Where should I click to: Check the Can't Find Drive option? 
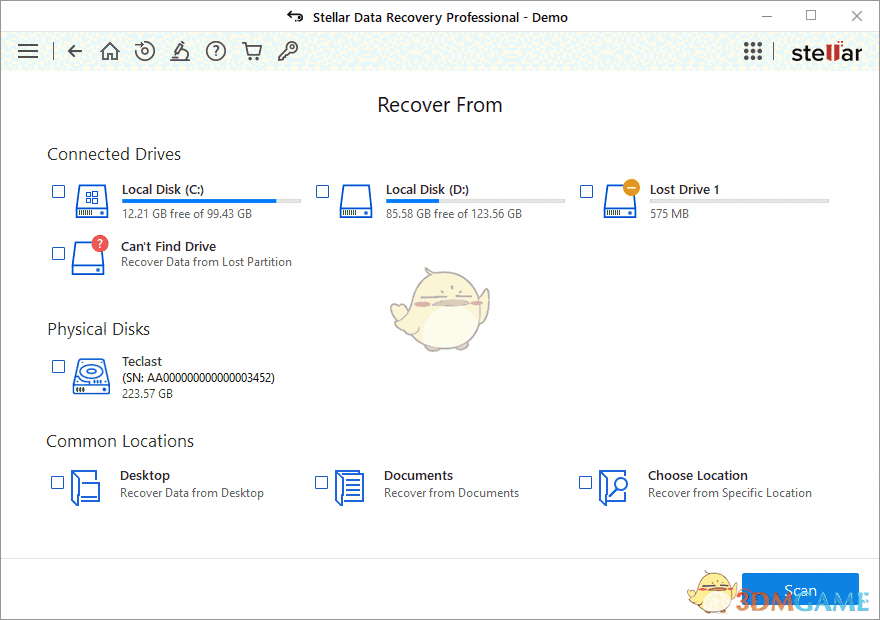58,254
